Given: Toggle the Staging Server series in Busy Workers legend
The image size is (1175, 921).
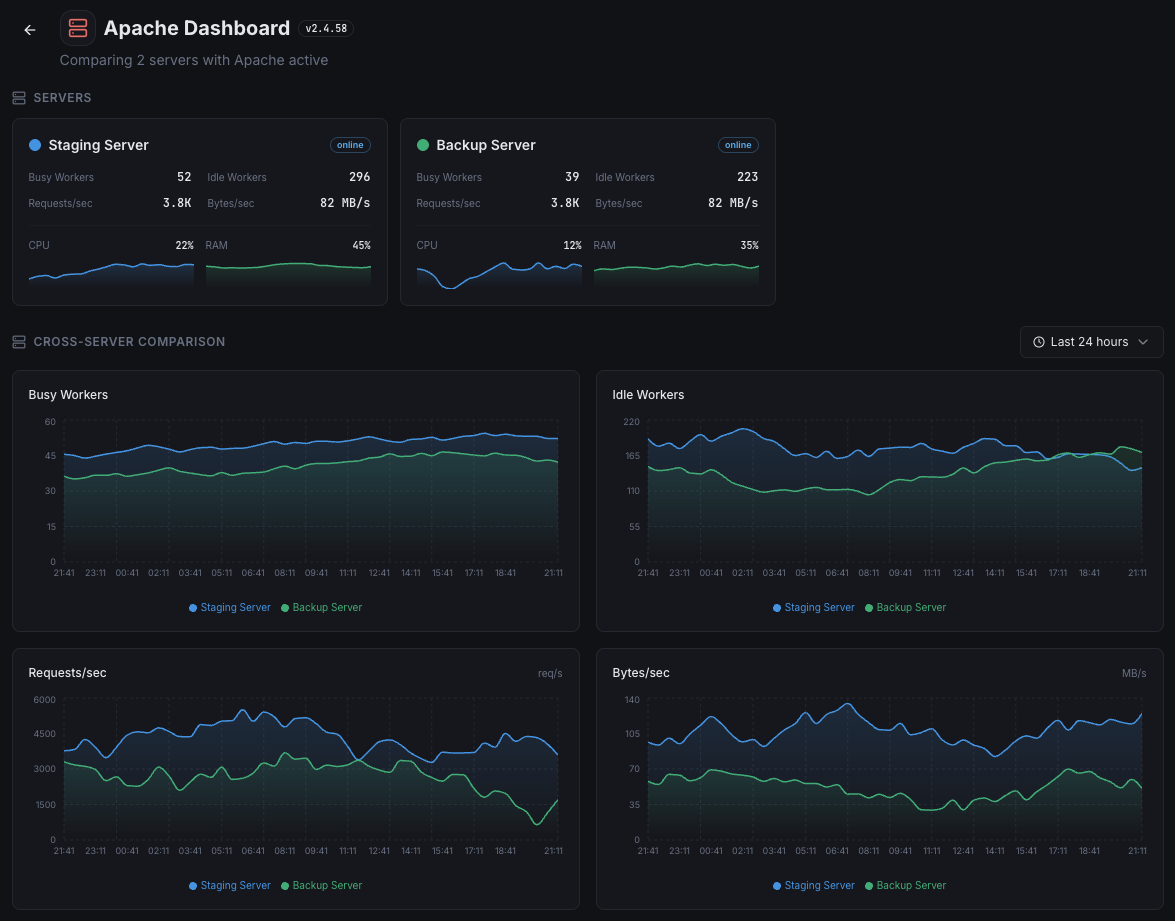Looking at the screenshot, I should coord(229,607).
